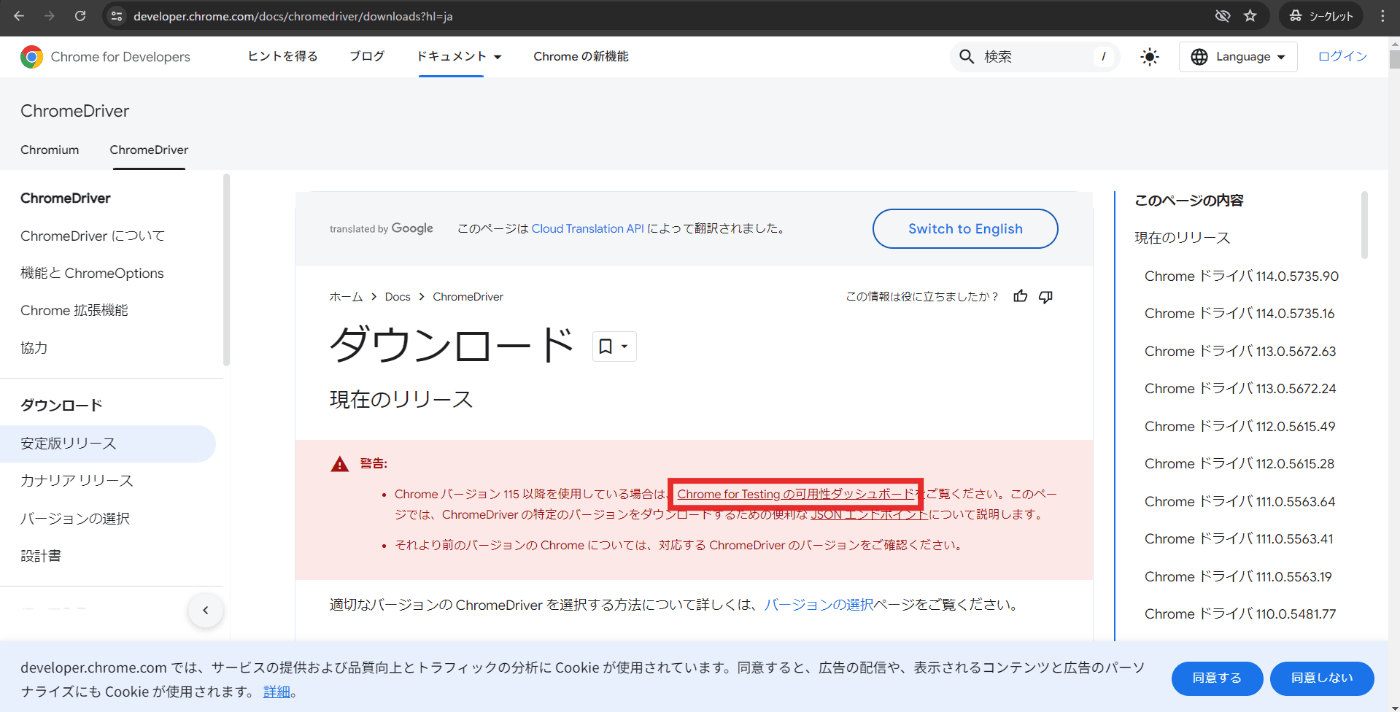
Task: Click the tracking protection eye icon
Action: (1222, 16)
